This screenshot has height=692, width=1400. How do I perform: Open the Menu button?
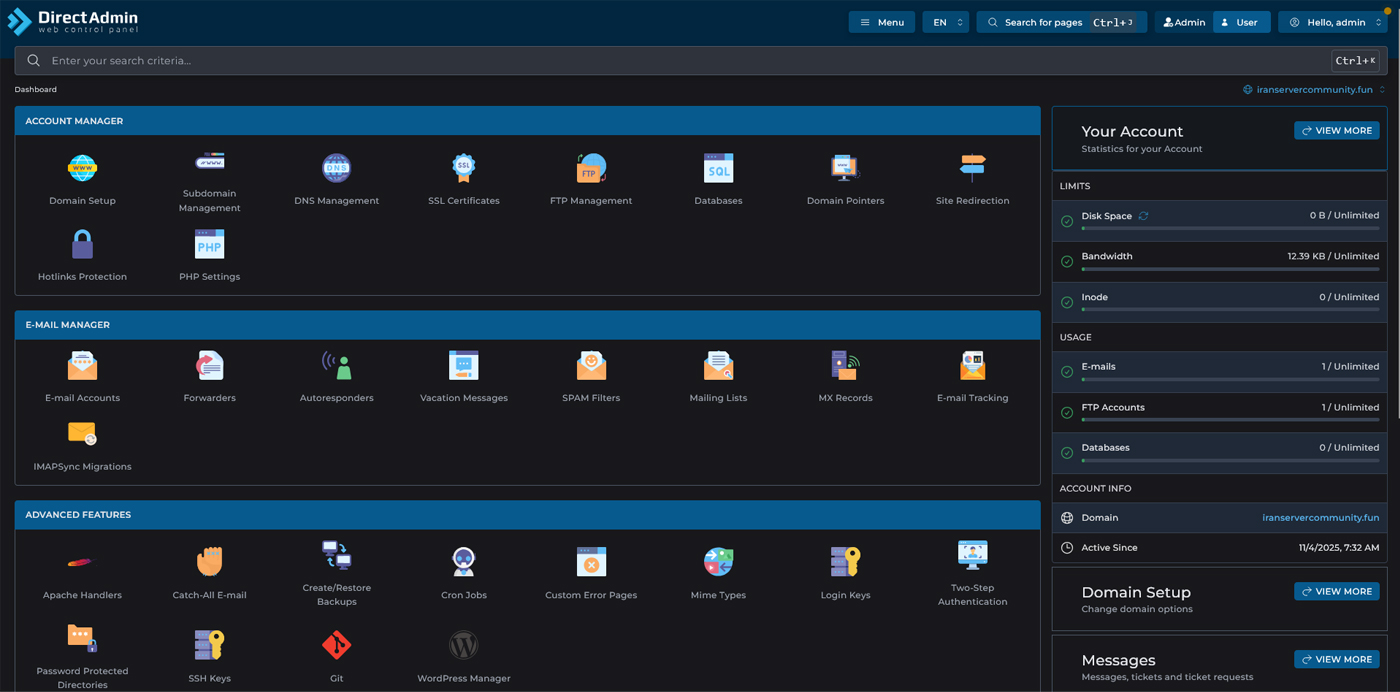coord(881,22)
